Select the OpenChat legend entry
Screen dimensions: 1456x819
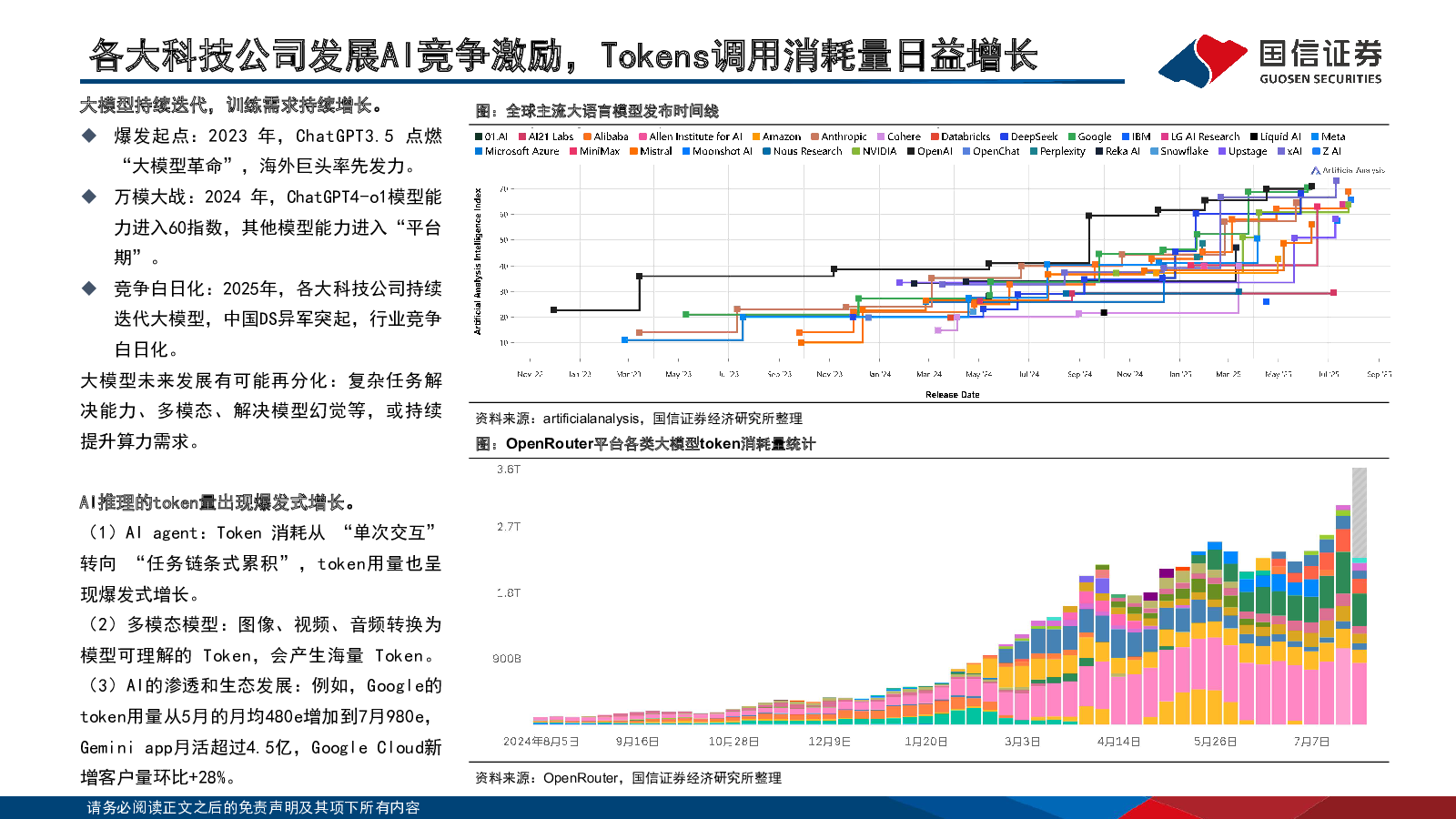[x=991, y=151]
